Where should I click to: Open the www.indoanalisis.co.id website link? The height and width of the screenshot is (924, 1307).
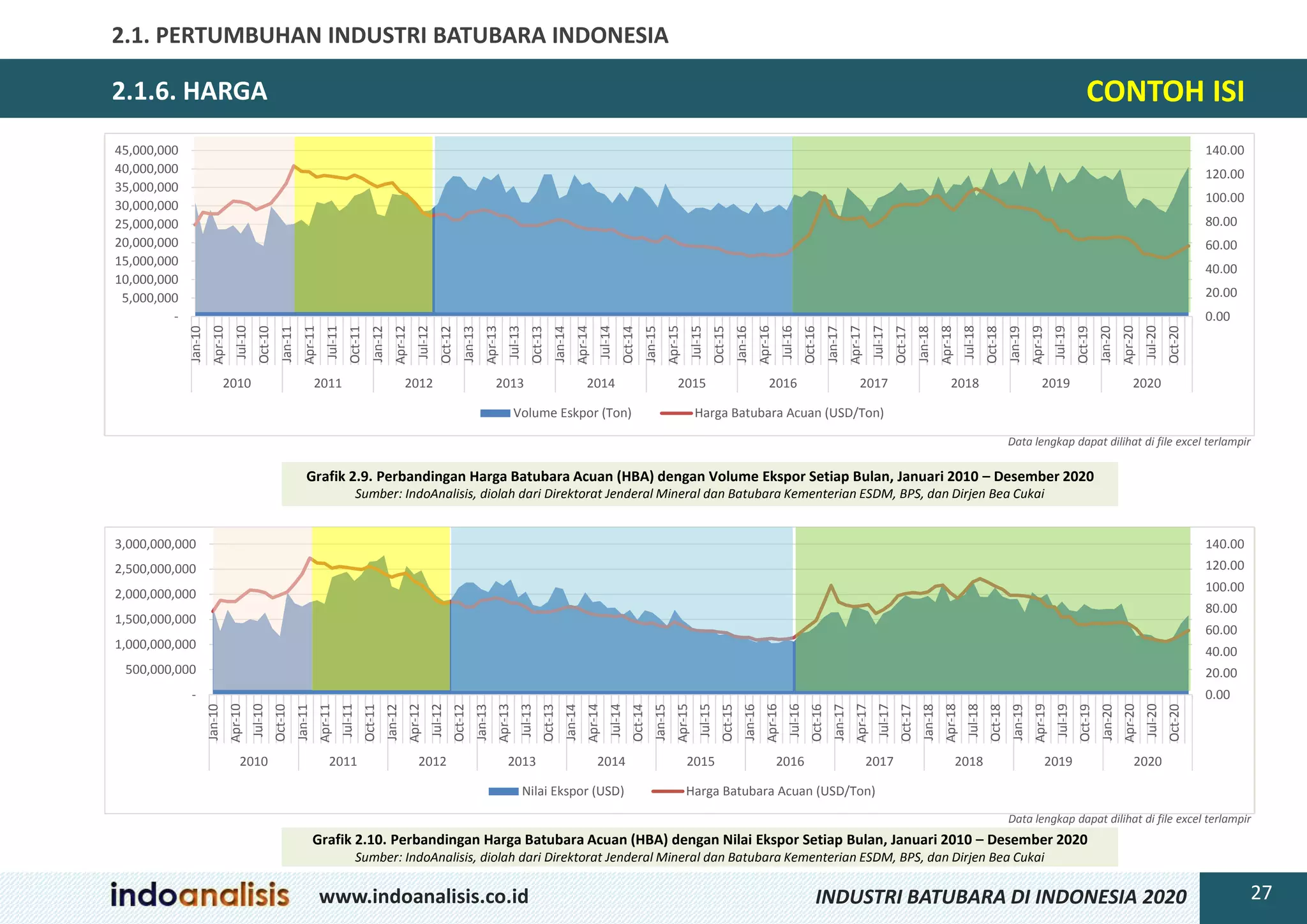(x=424, y=897)
